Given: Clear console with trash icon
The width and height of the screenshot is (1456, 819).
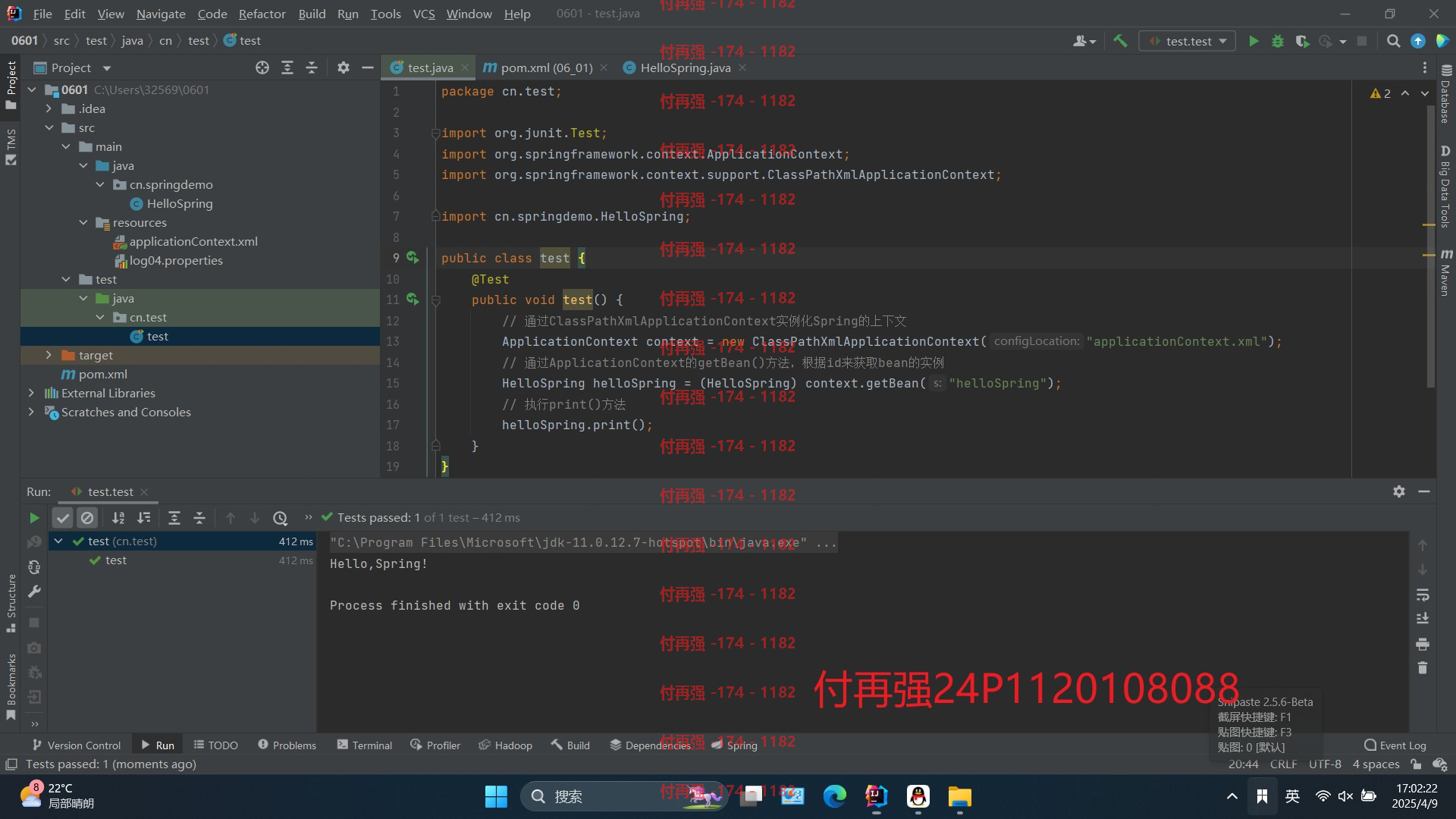Looking at the screenshot, I should (x=1423, y=668).
